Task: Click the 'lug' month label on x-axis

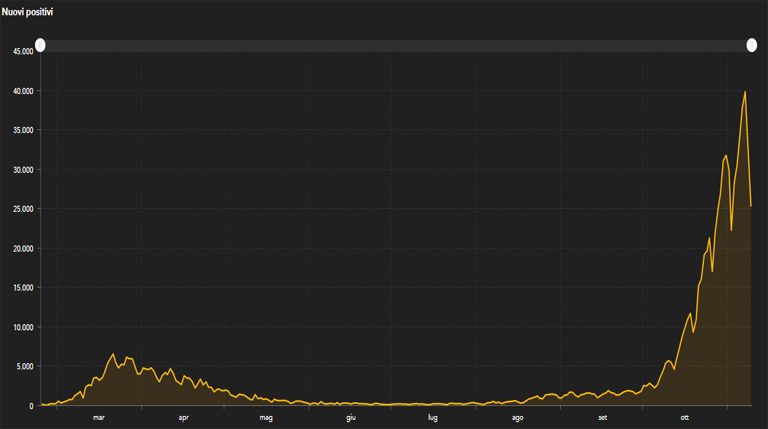Action: (x=432, y=418)
